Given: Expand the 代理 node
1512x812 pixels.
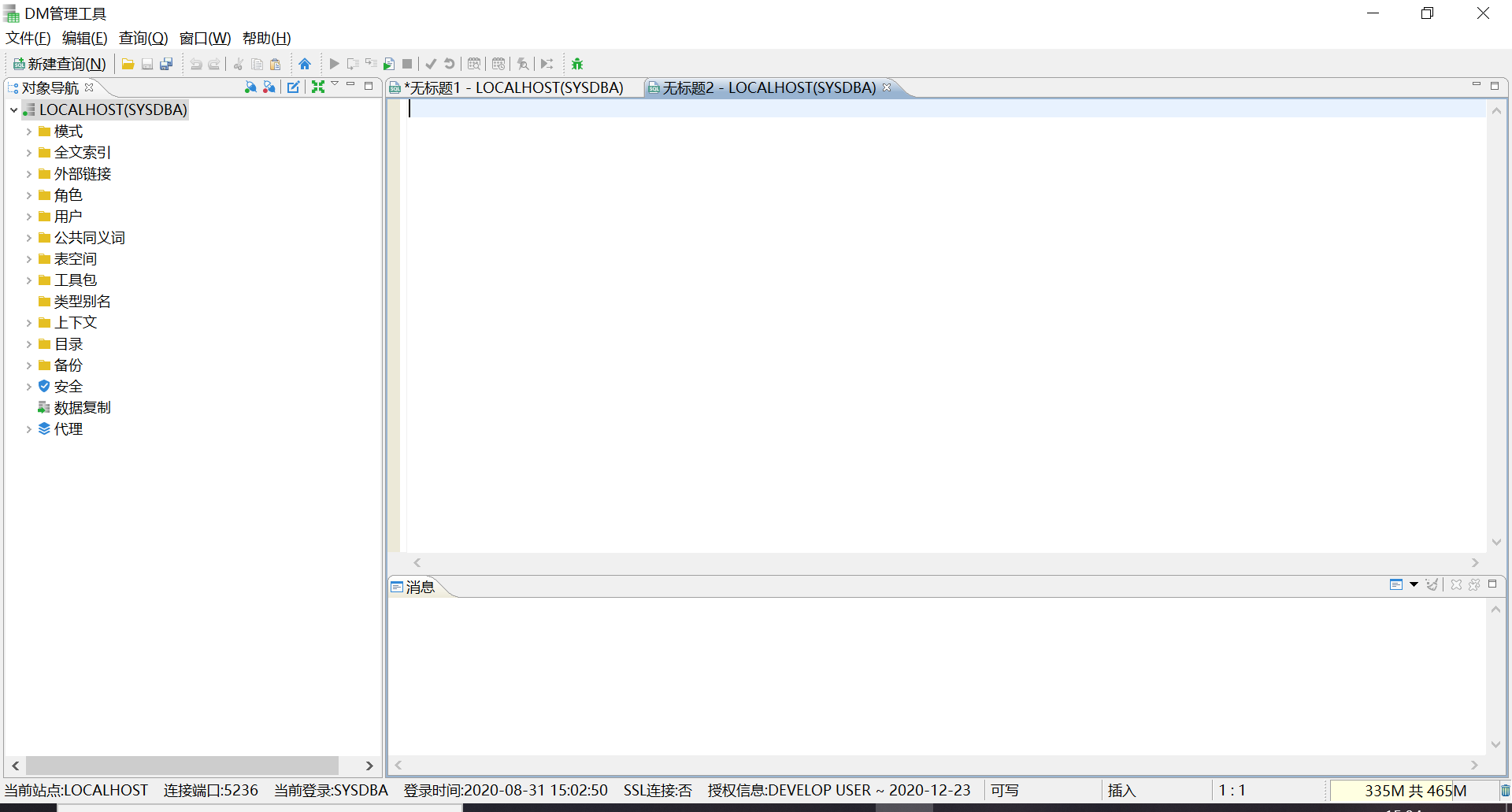Looking at the screenshot, I should click(29, 429).
